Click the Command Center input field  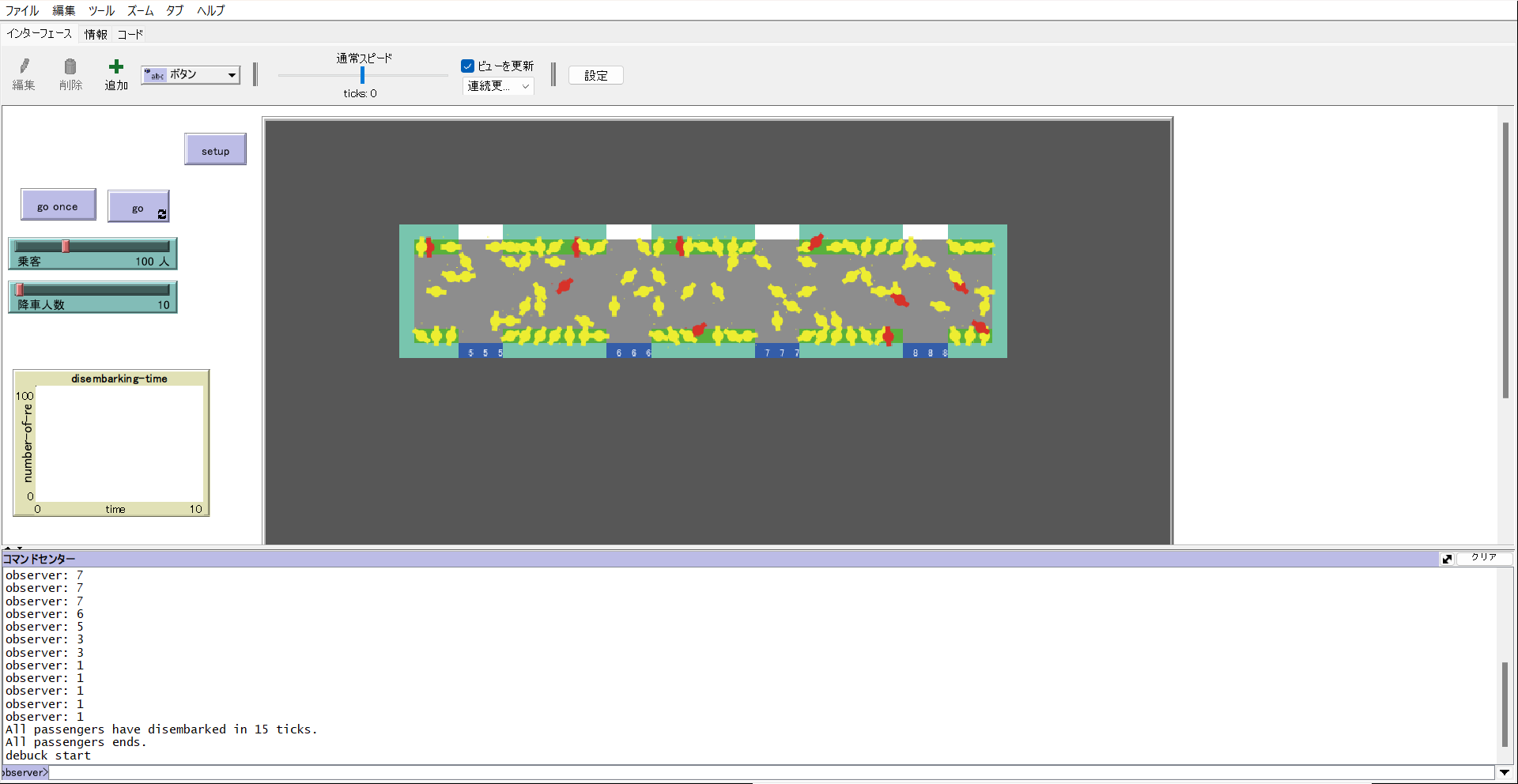pos(771,773)
